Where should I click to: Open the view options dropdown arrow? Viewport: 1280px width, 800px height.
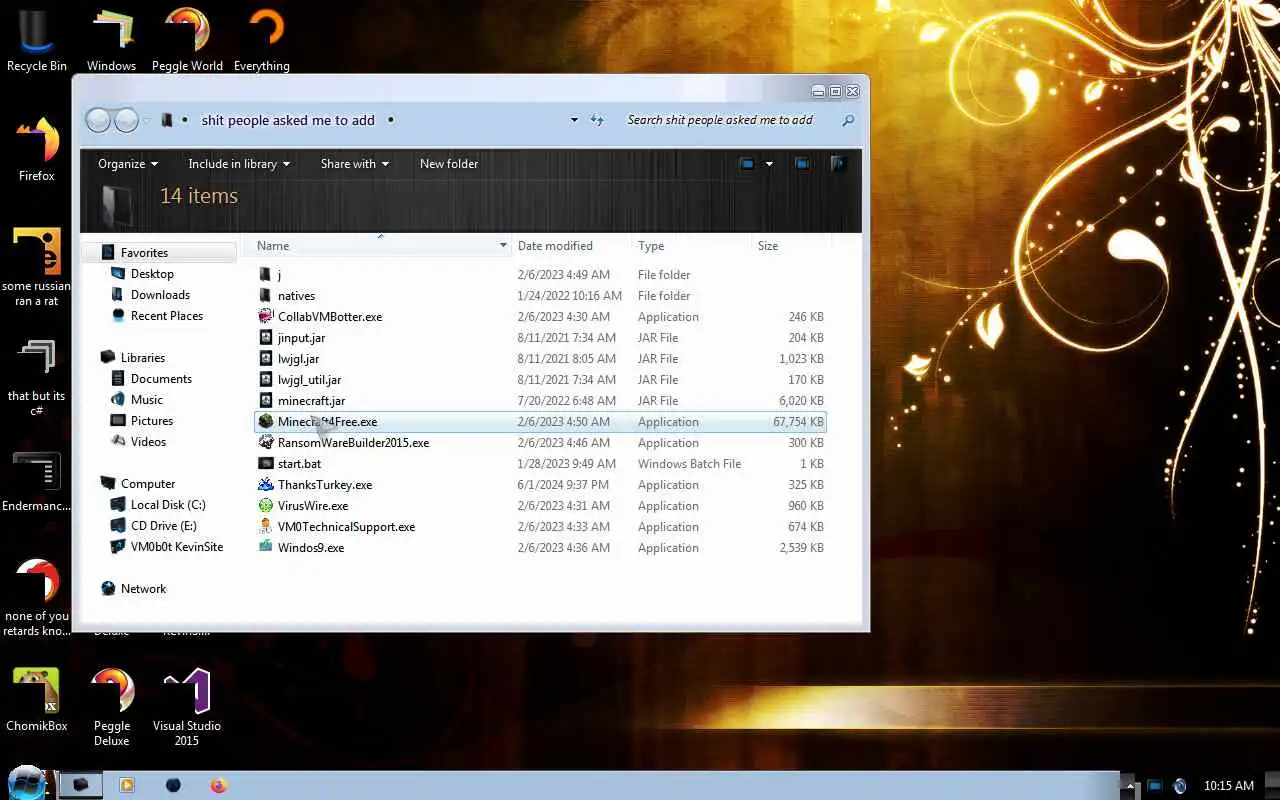pyautogui.click(x=769, y=164)
